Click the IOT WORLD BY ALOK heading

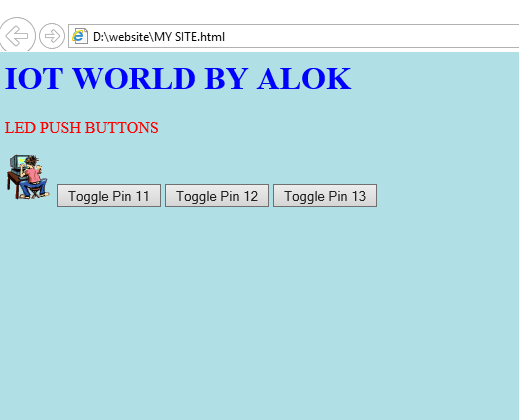click(178, 78)
